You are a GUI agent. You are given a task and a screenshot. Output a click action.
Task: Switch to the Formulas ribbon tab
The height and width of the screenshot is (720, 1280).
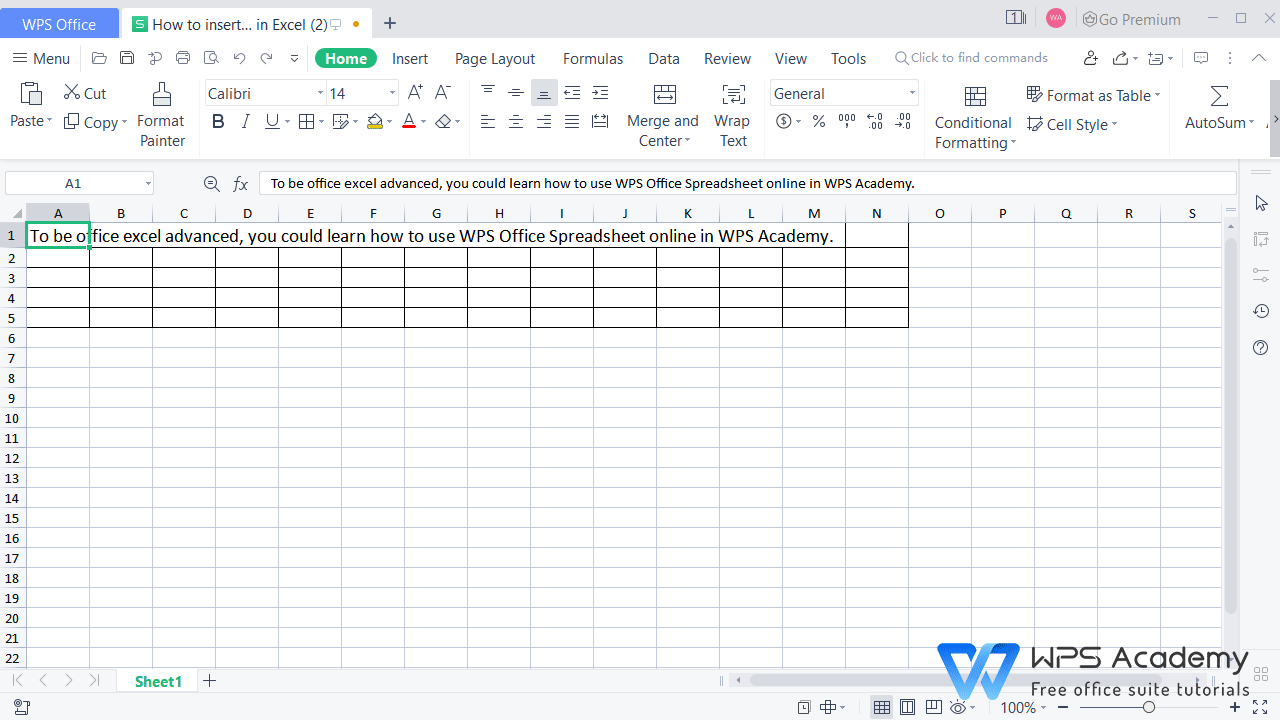click(x=592, y=58)
